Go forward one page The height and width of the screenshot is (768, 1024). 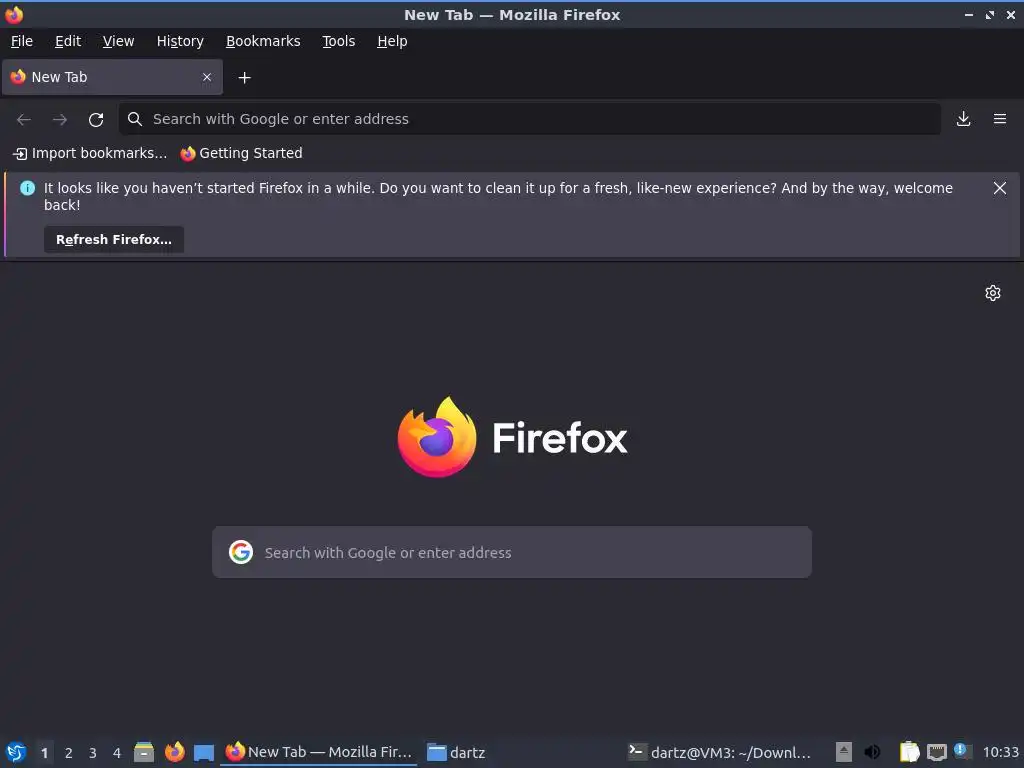(60, 119)
